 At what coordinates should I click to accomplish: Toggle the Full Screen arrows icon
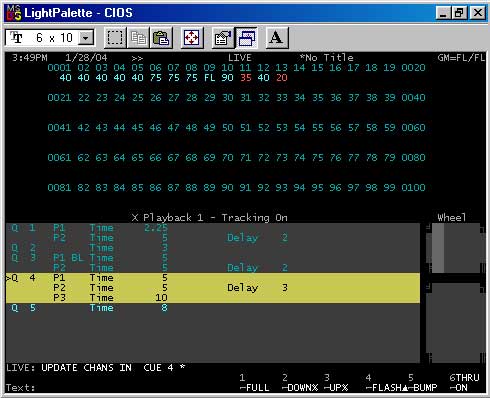click(192, 38)
